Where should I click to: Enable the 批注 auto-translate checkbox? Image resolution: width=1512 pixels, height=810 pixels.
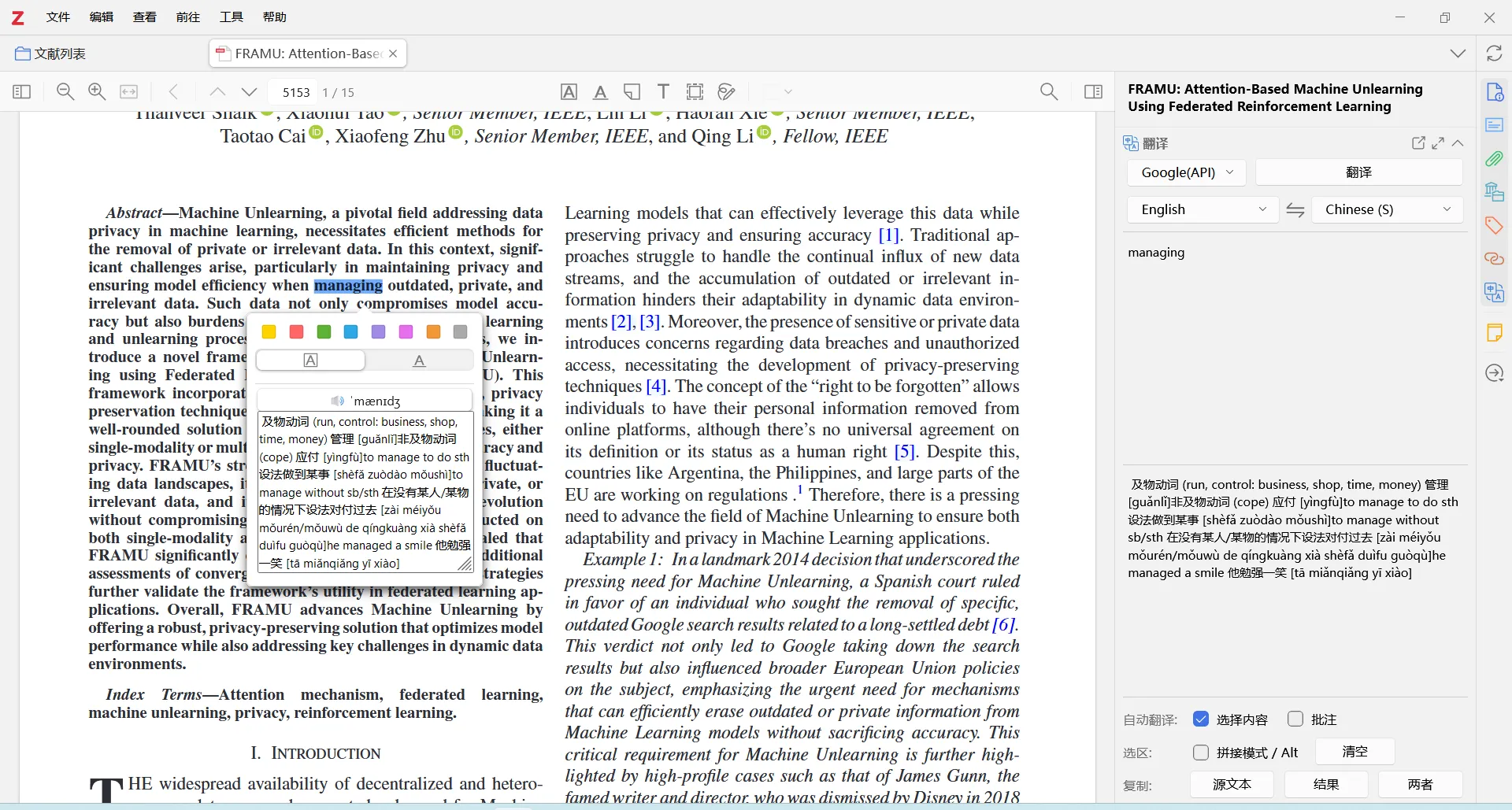[1295, 719]
